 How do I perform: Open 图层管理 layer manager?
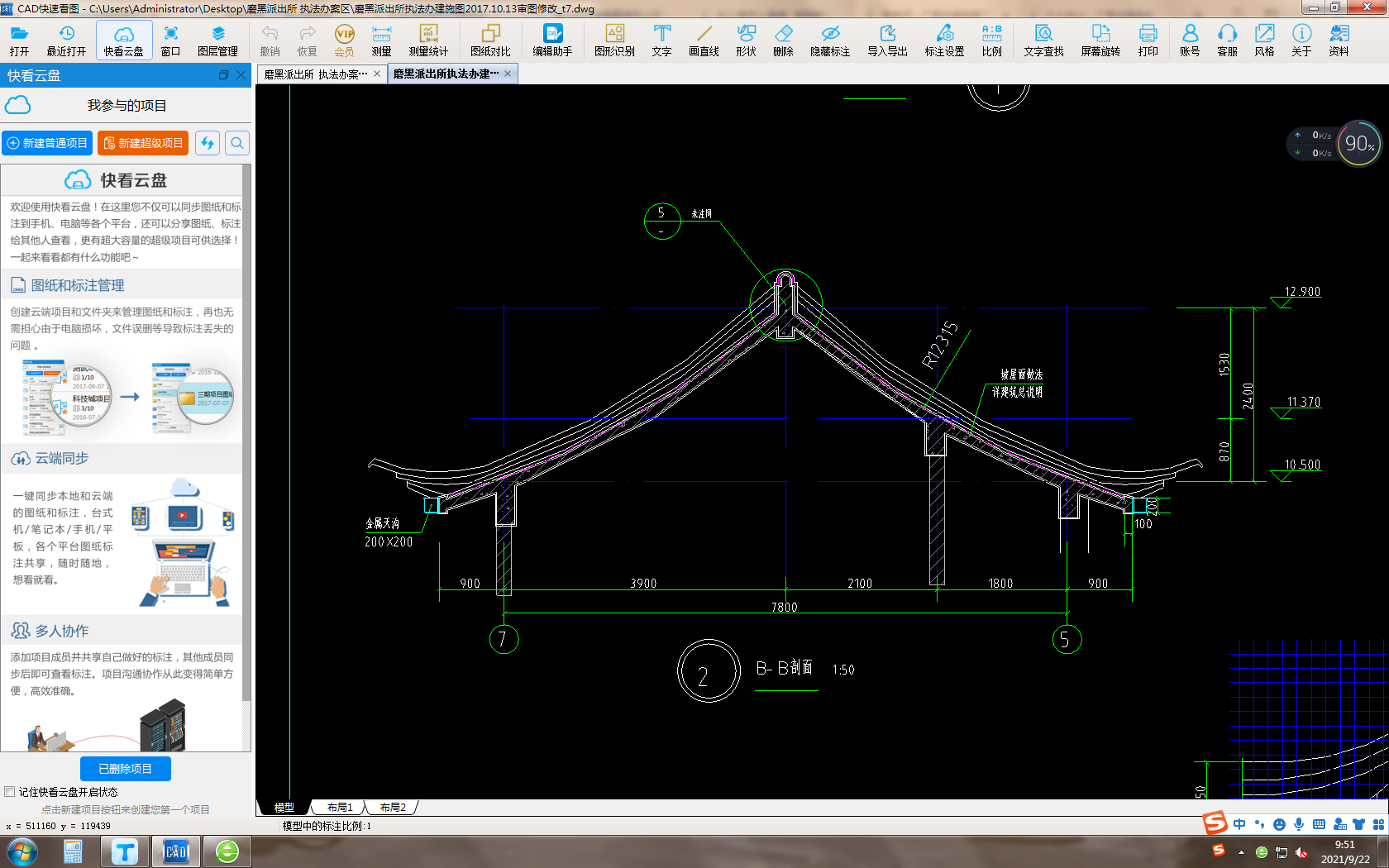pos(217,40)
